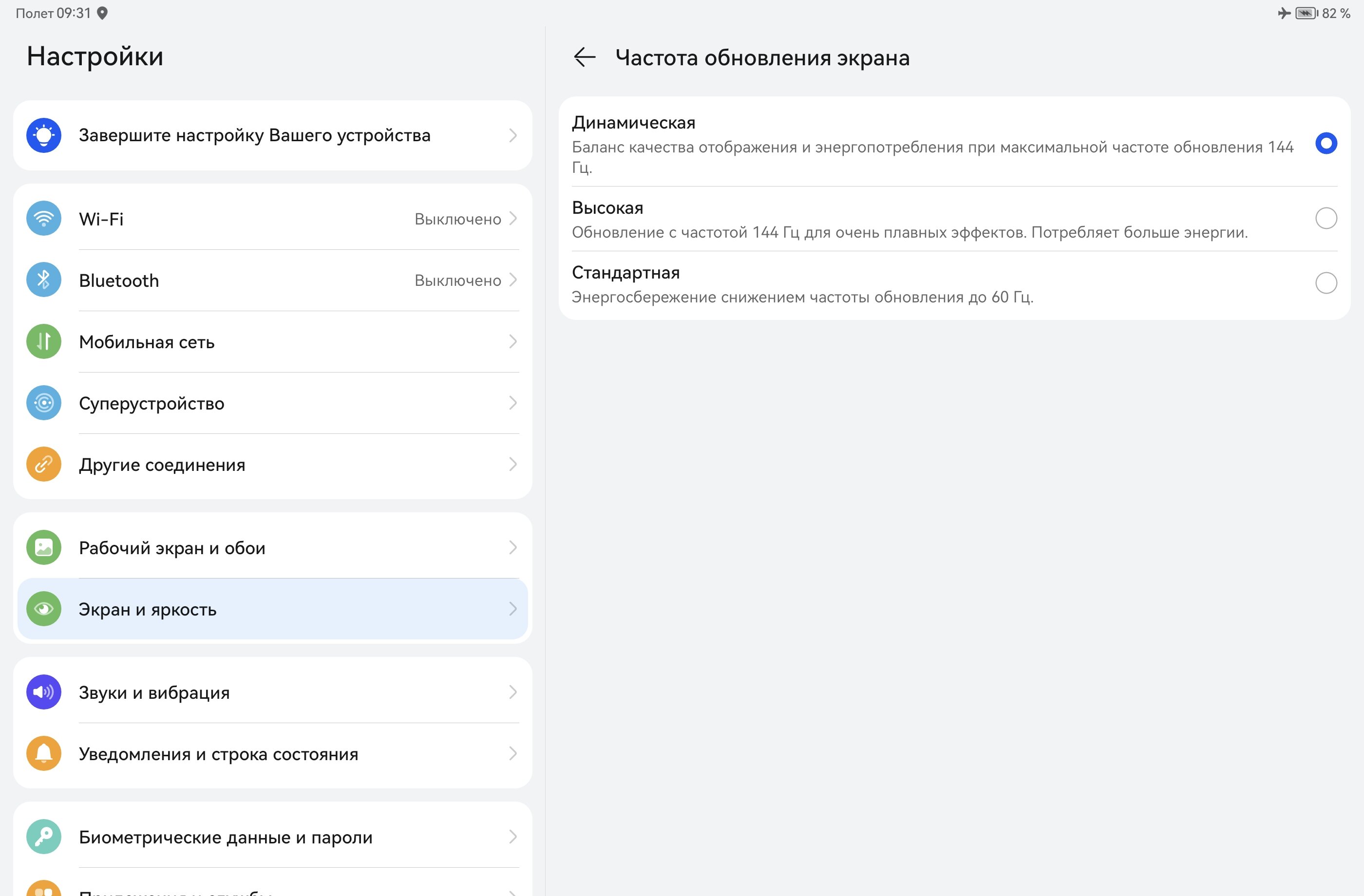Open the Другие соединения chevron
Viewport: 1364px width, 896px height.
pyautogui.click(x=513, y=464)
